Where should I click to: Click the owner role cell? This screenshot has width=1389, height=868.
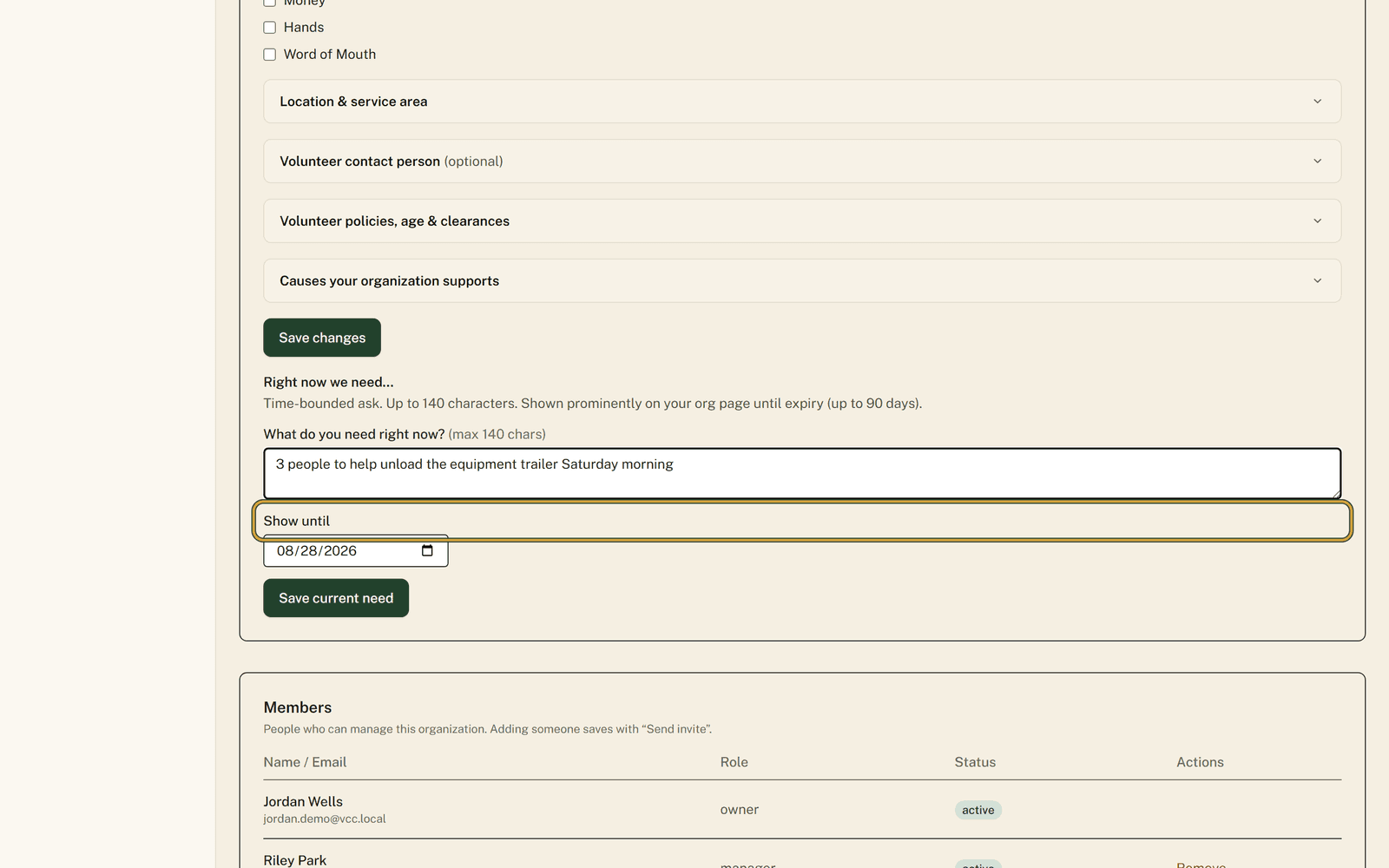point(740,810)
